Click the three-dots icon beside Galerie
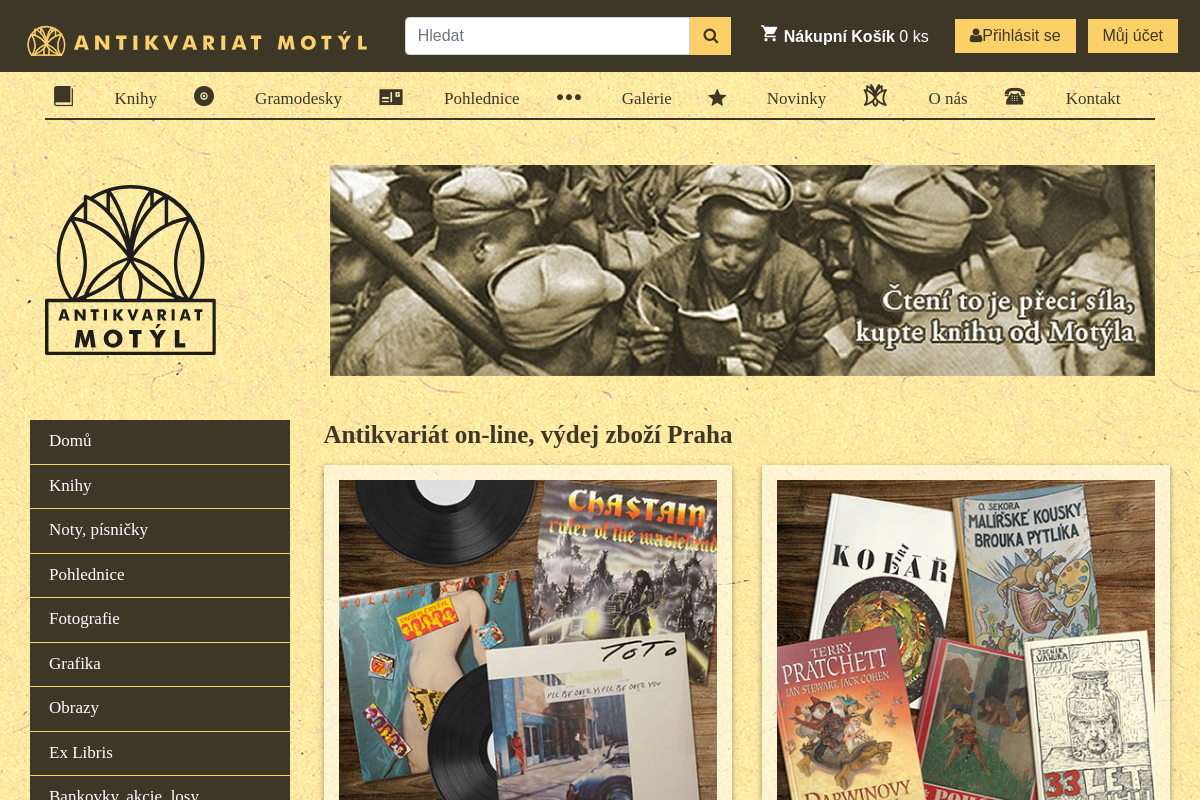 click(x=569, y=97)
